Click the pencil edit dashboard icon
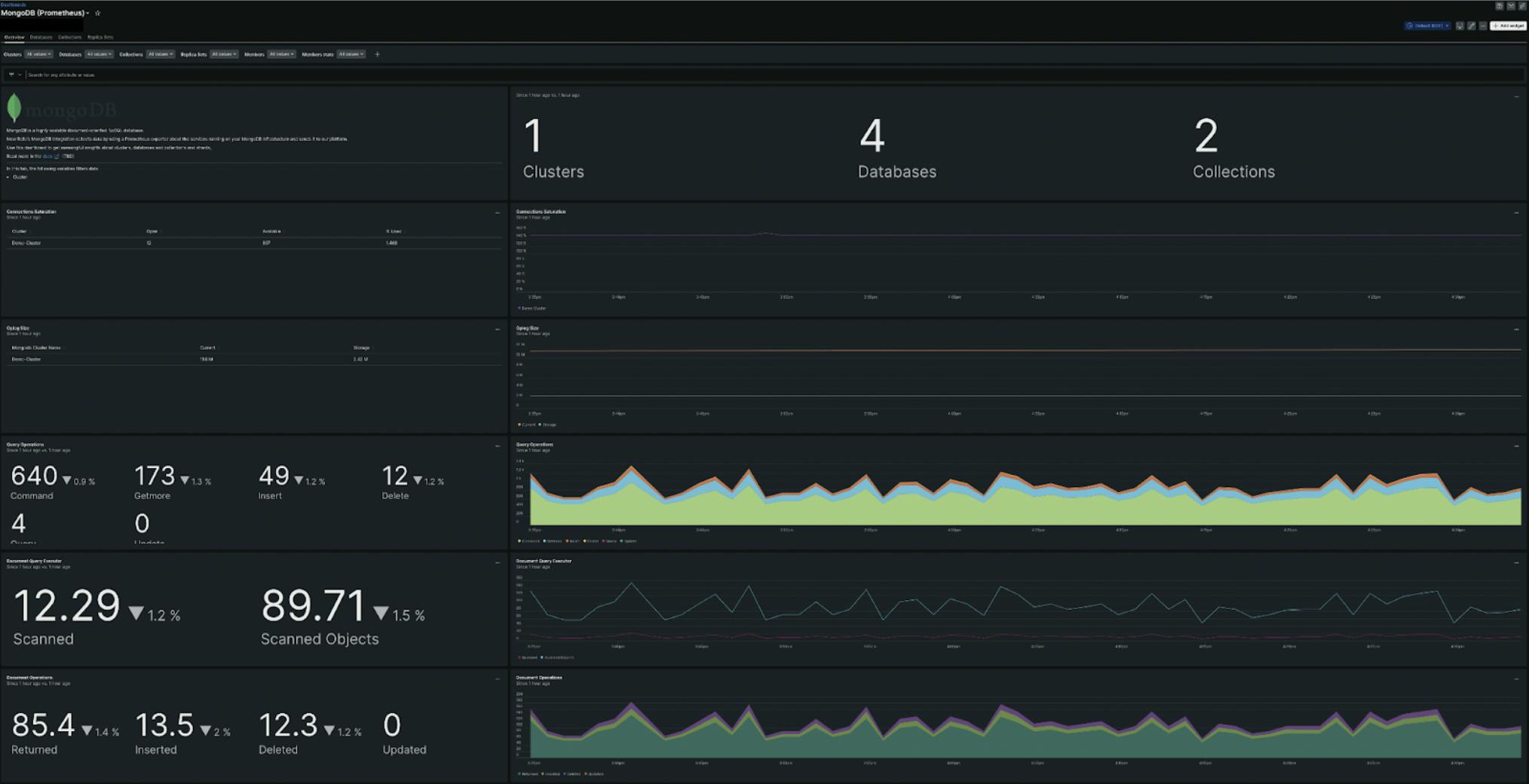The image size is (1529, 784). 1471,26
